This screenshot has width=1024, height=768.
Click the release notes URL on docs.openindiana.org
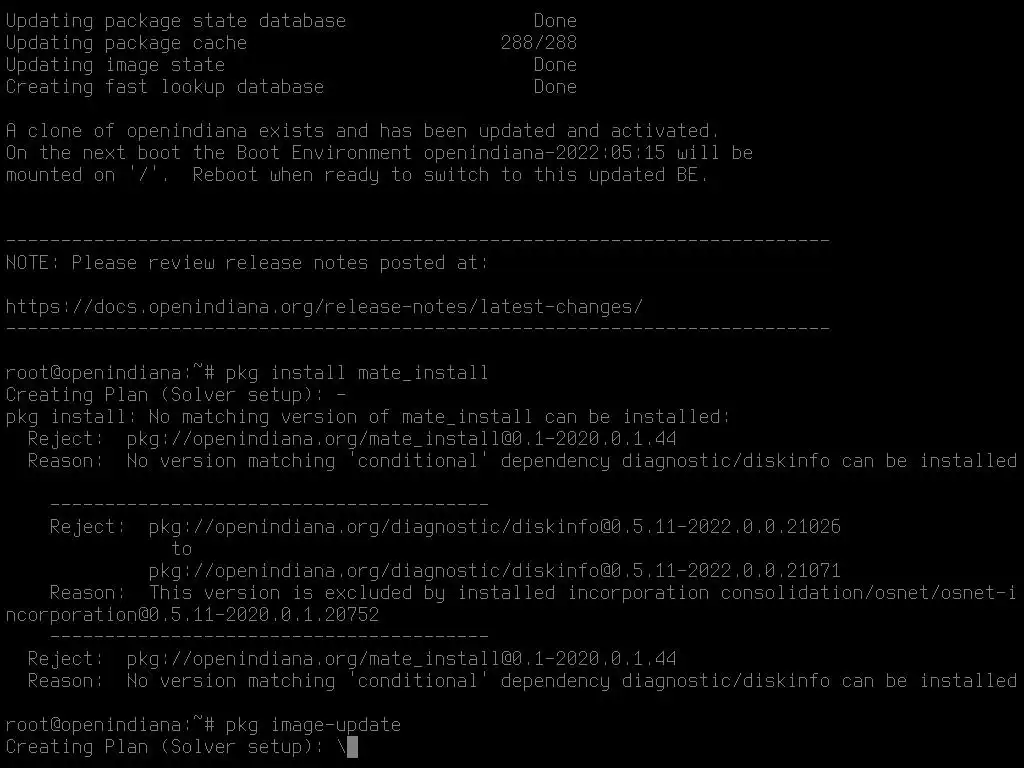[x=324, y=307]
